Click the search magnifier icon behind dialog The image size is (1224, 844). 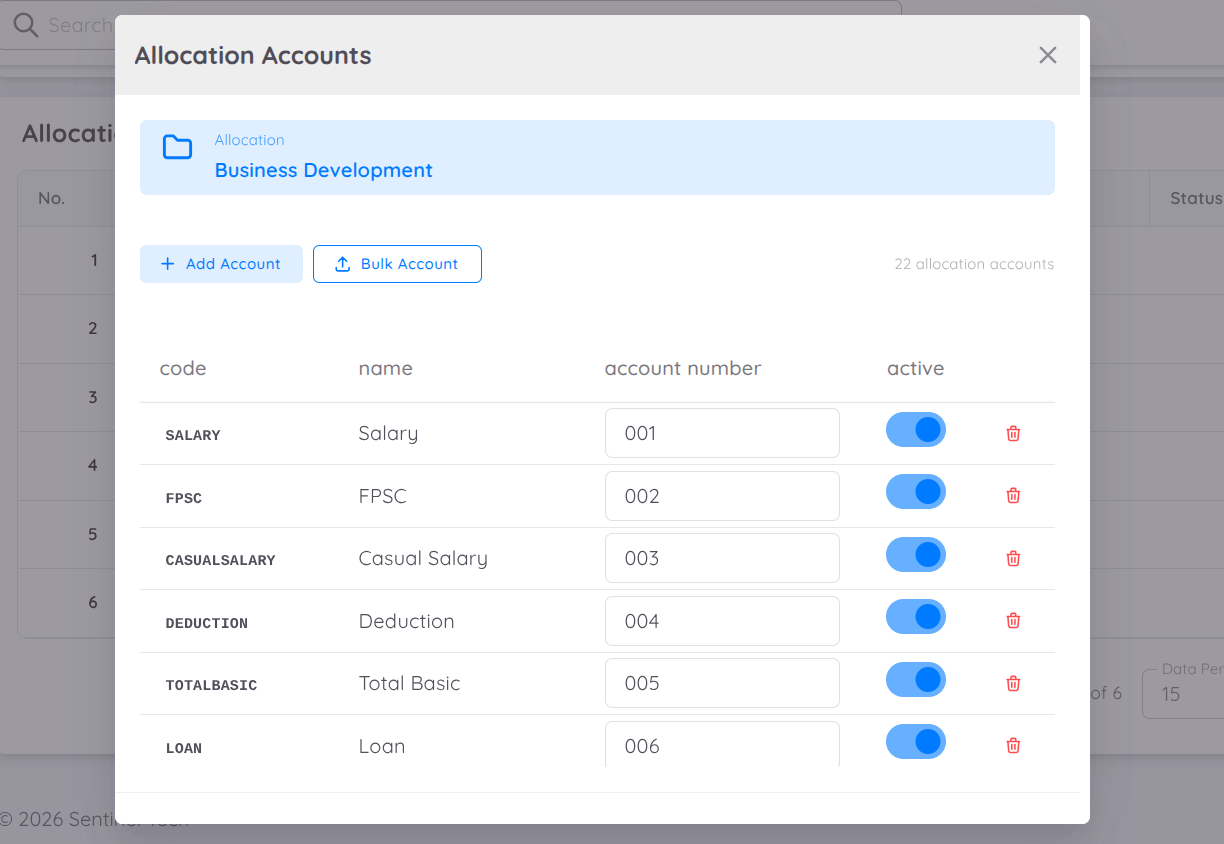[x=25, y=25]
